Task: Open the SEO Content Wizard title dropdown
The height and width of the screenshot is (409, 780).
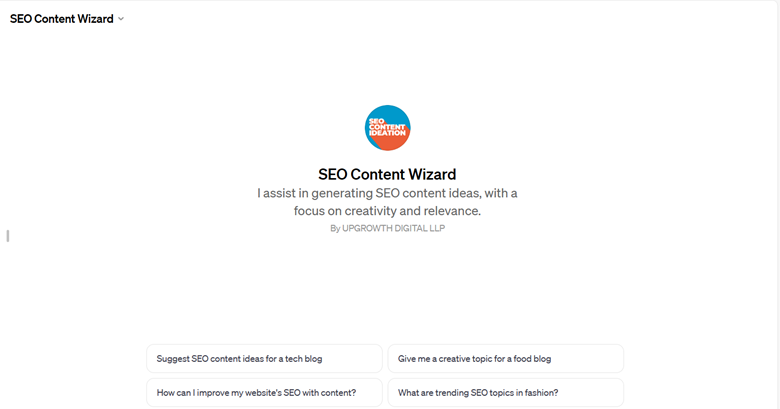Action: click(67, 19)
